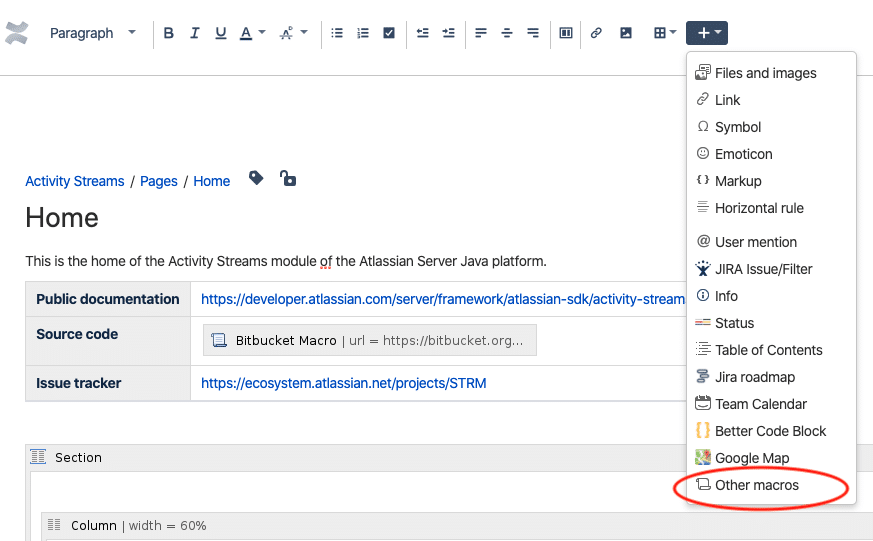Choose the Info macro entry
The width and height of the screenshot is (873, 541).
(x=771, y=296)
